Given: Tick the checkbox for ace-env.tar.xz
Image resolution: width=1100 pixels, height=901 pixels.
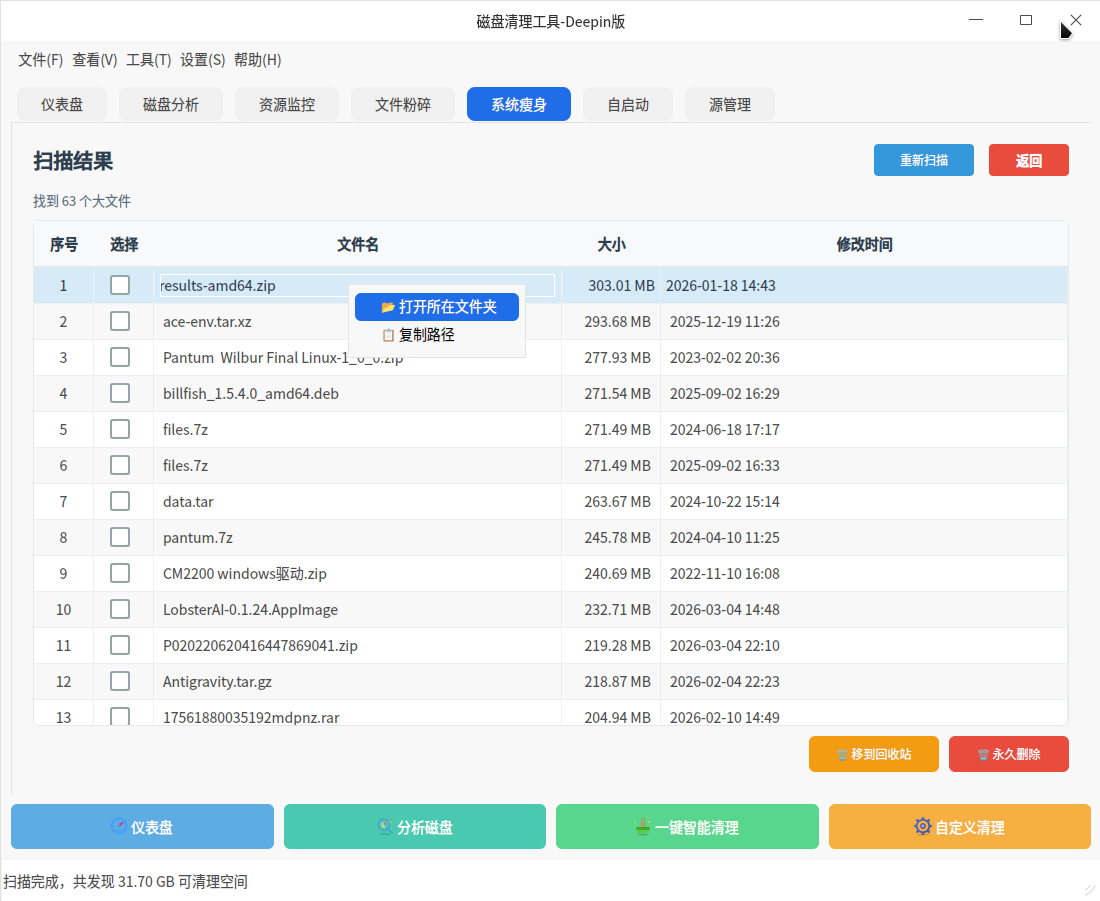Looking at the screenshot, I should (120, 321).
